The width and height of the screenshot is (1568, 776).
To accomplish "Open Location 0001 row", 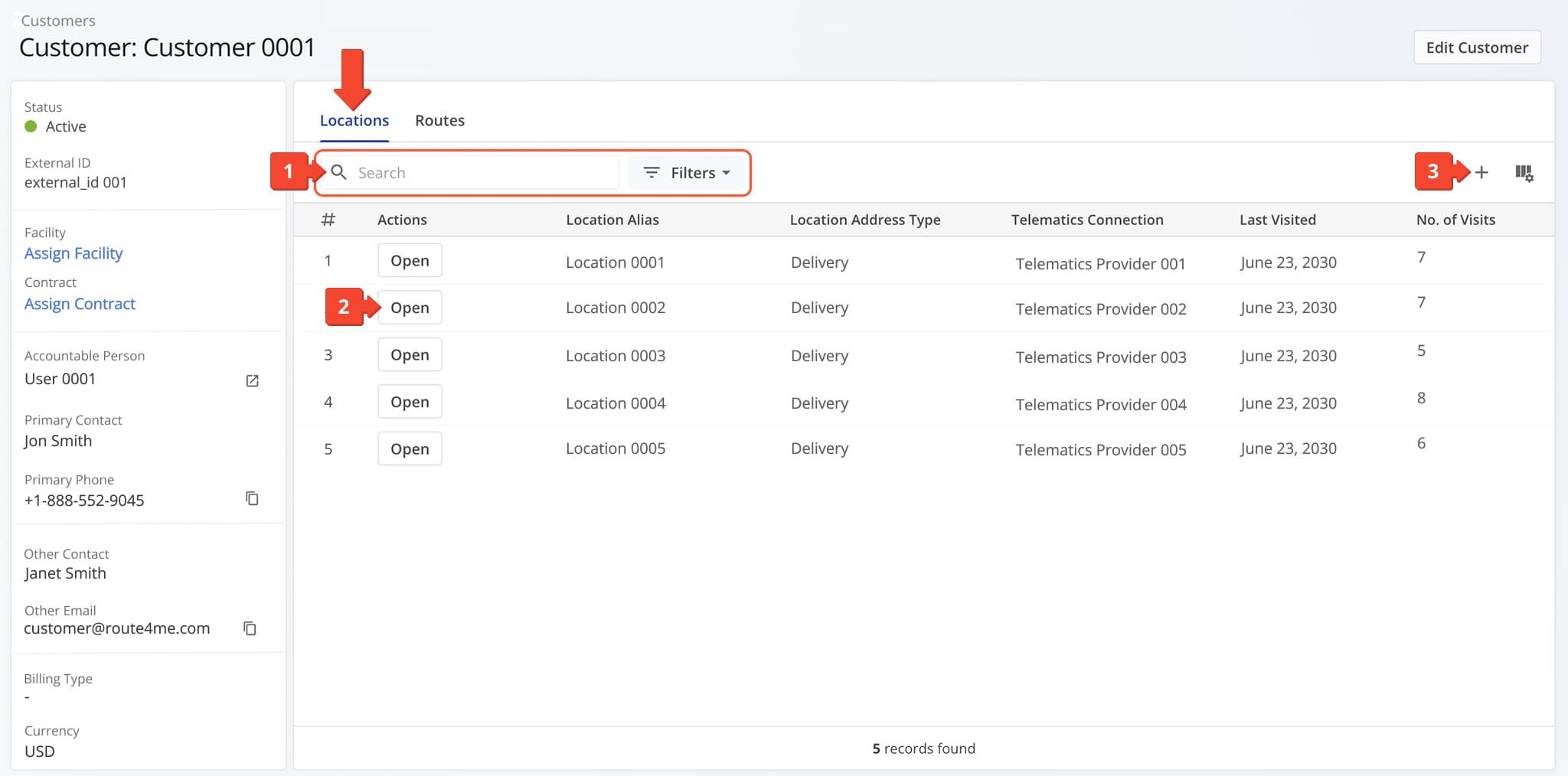I will [410, 261].
